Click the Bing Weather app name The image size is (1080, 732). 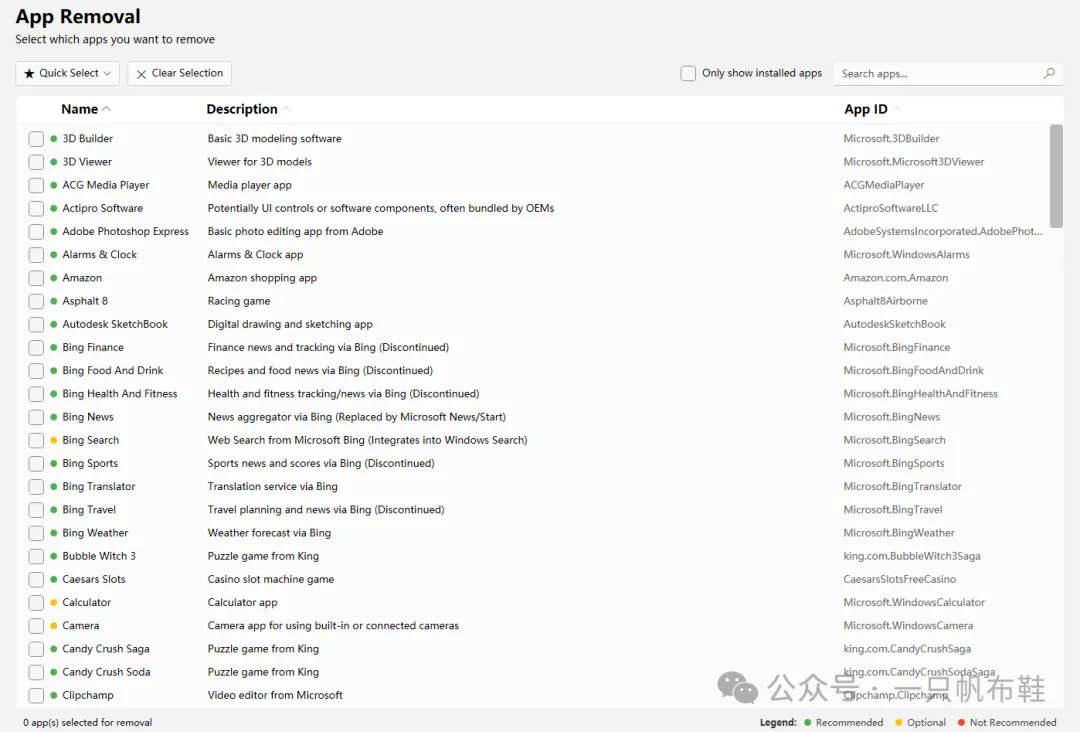pos(95,533)
